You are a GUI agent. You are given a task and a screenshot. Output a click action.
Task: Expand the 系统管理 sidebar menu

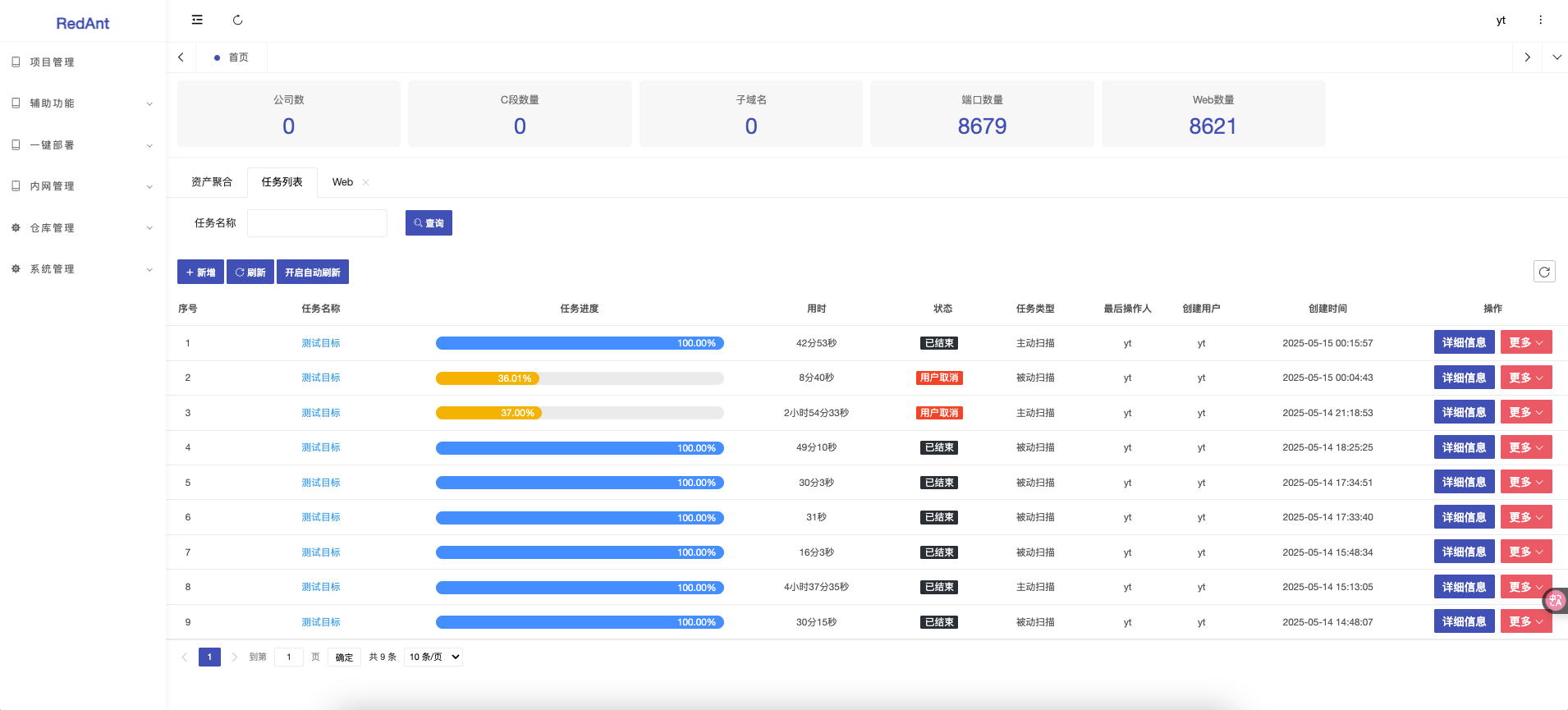coord(83,269)
